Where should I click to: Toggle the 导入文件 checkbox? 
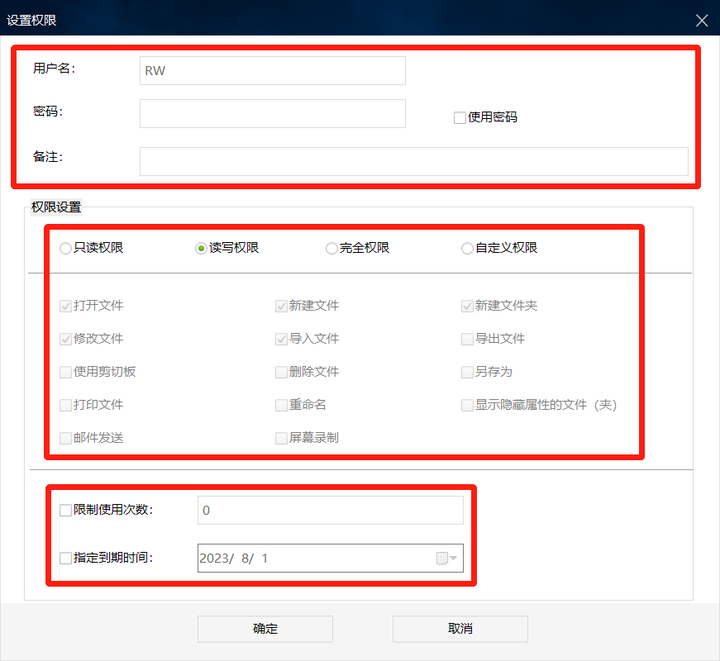click(281, 339)
